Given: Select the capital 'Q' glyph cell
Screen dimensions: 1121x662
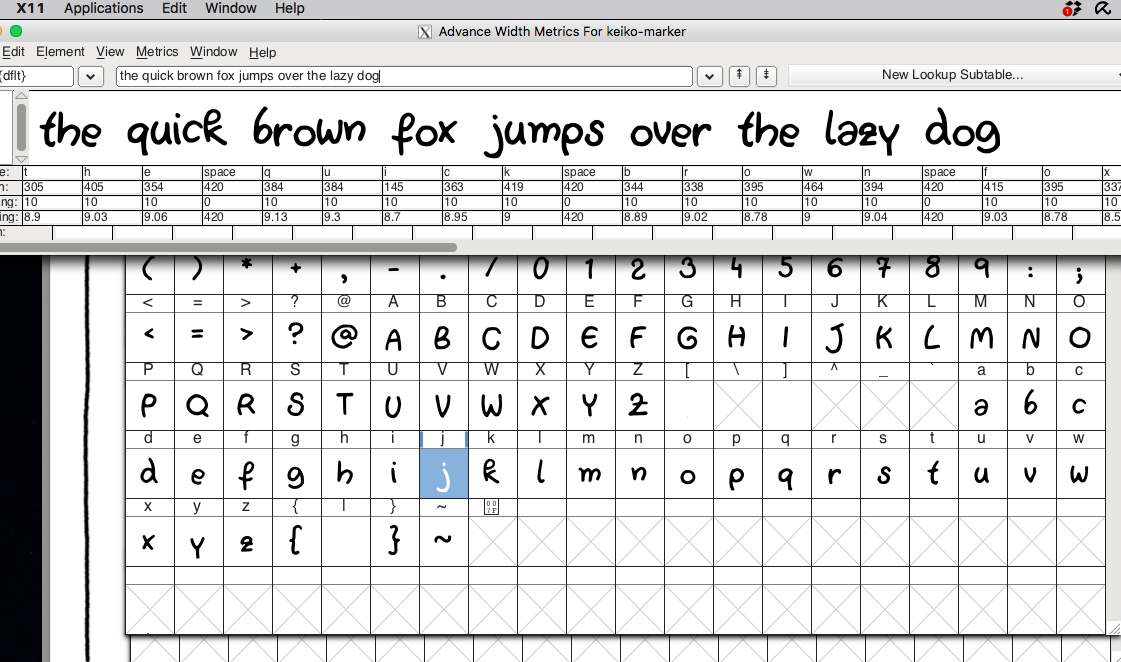Looking at the screenshot, I should (x=198, y=405).
